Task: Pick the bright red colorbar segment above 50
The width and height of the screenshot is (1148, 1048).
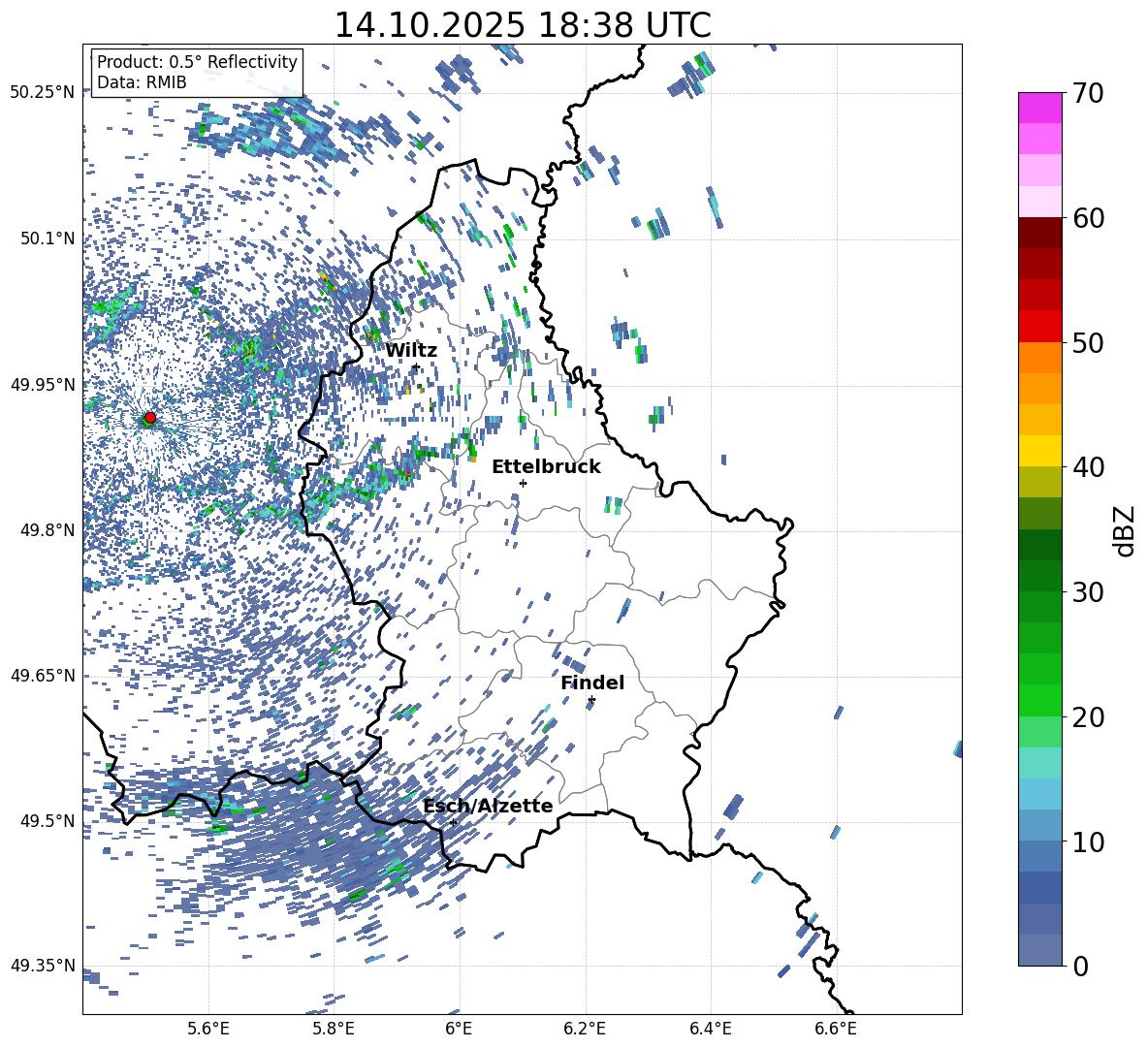Action: point(1039,327)
